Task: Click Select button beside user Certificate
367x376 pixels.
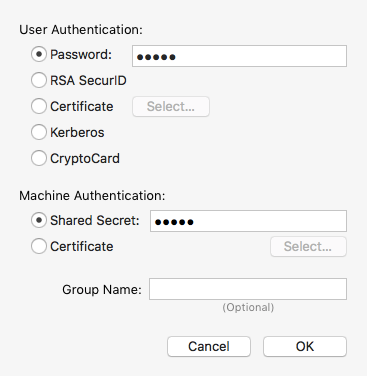Action: pyautogui.click(x=171, y=107)
